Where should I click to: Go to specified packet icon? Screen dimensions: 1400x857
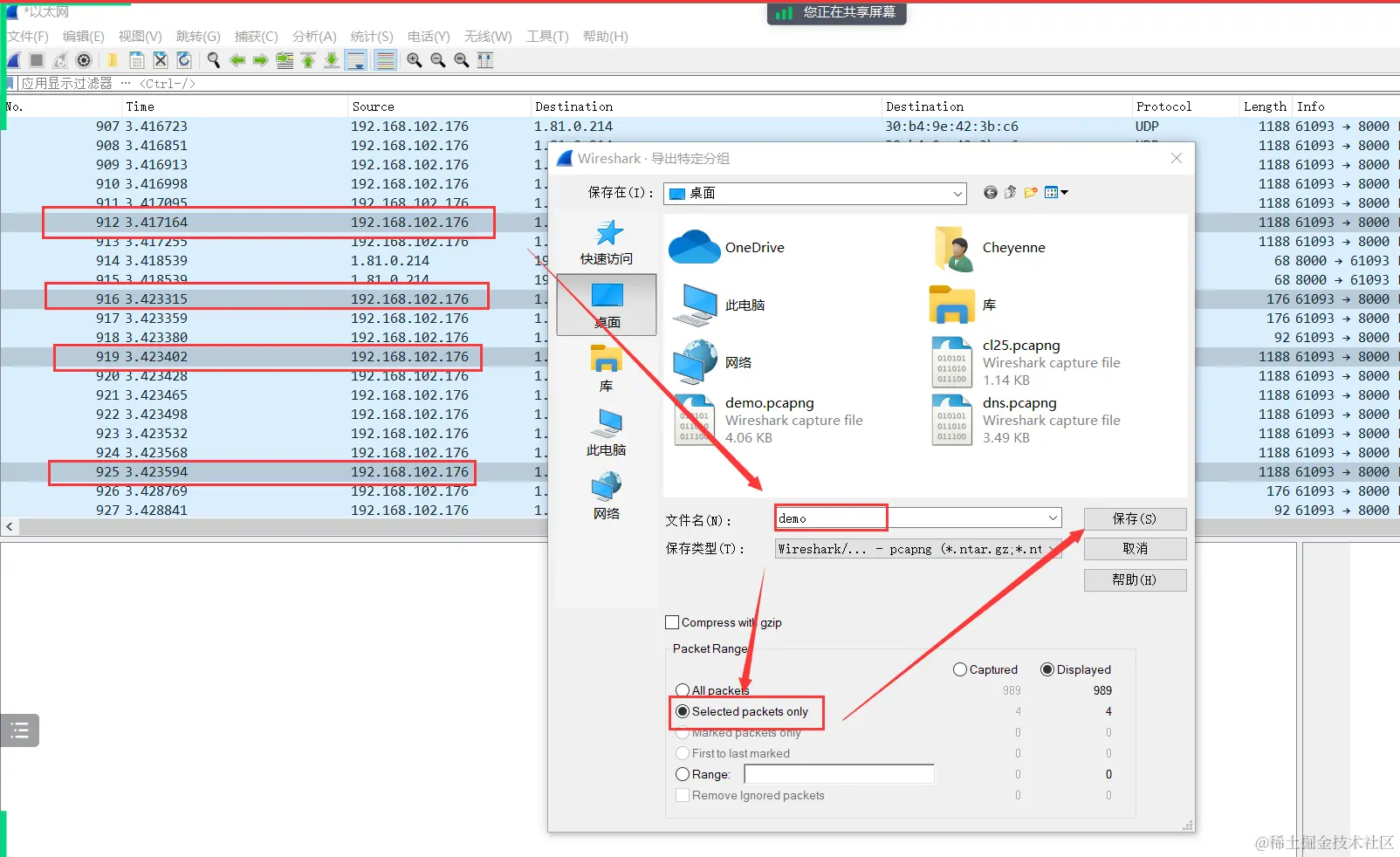[285, 60]
